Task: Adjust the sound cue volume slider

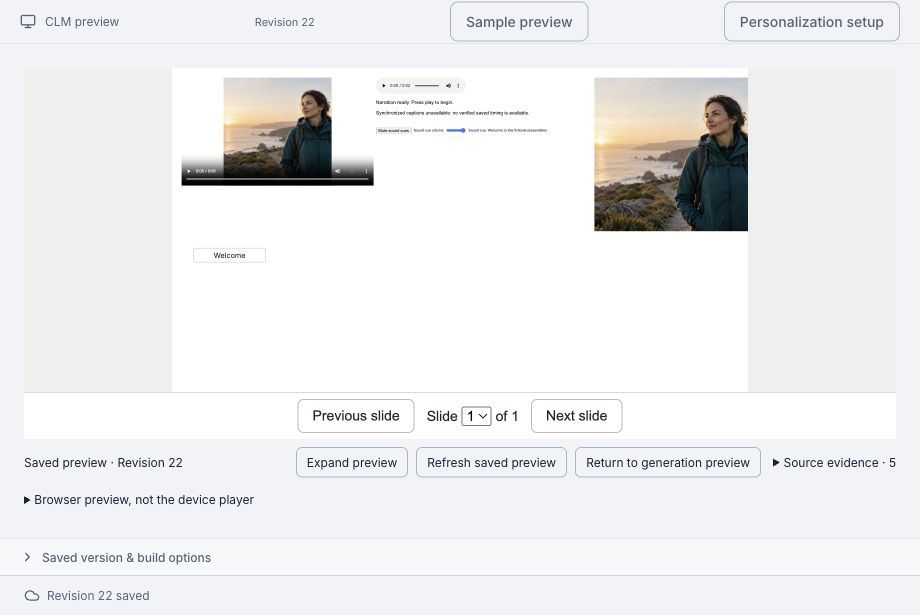Action: pos(456,130)
